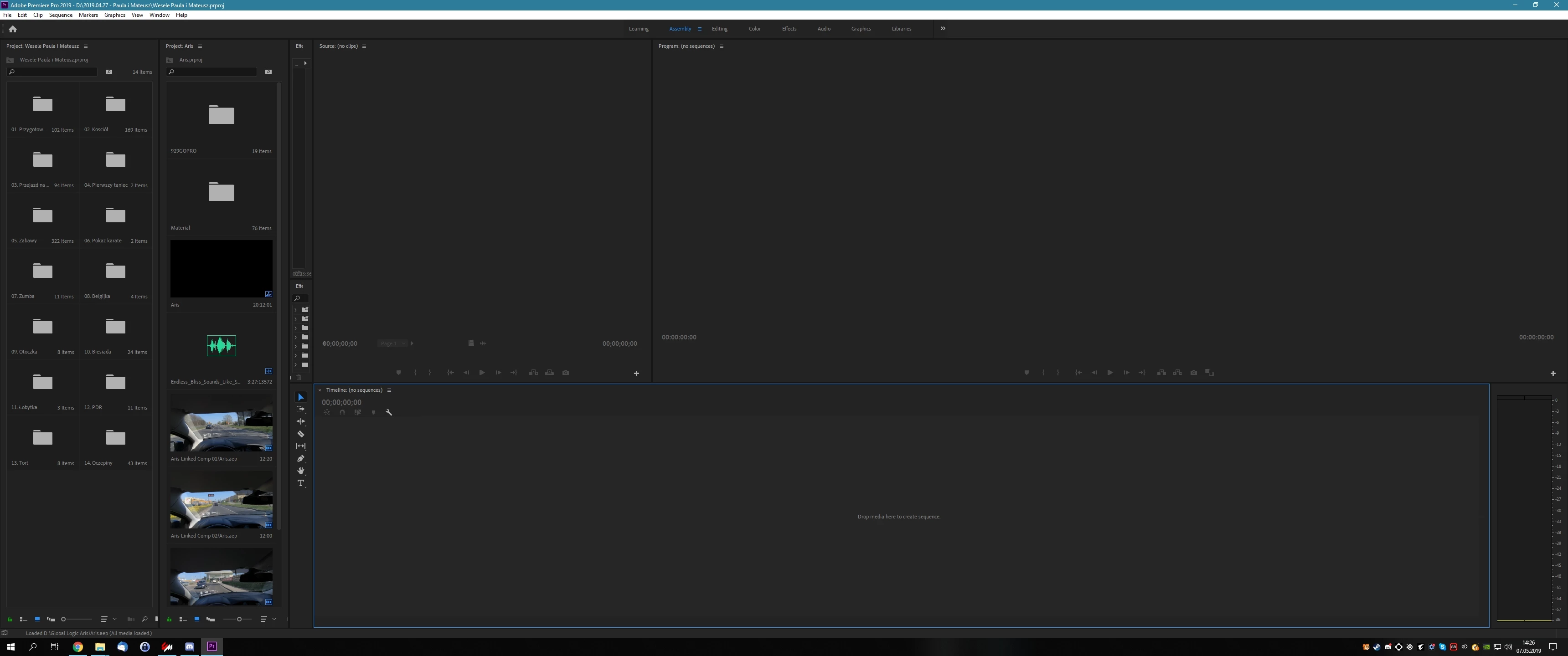Select the Hand tool

pyautogui.click(x=301, y=471)
